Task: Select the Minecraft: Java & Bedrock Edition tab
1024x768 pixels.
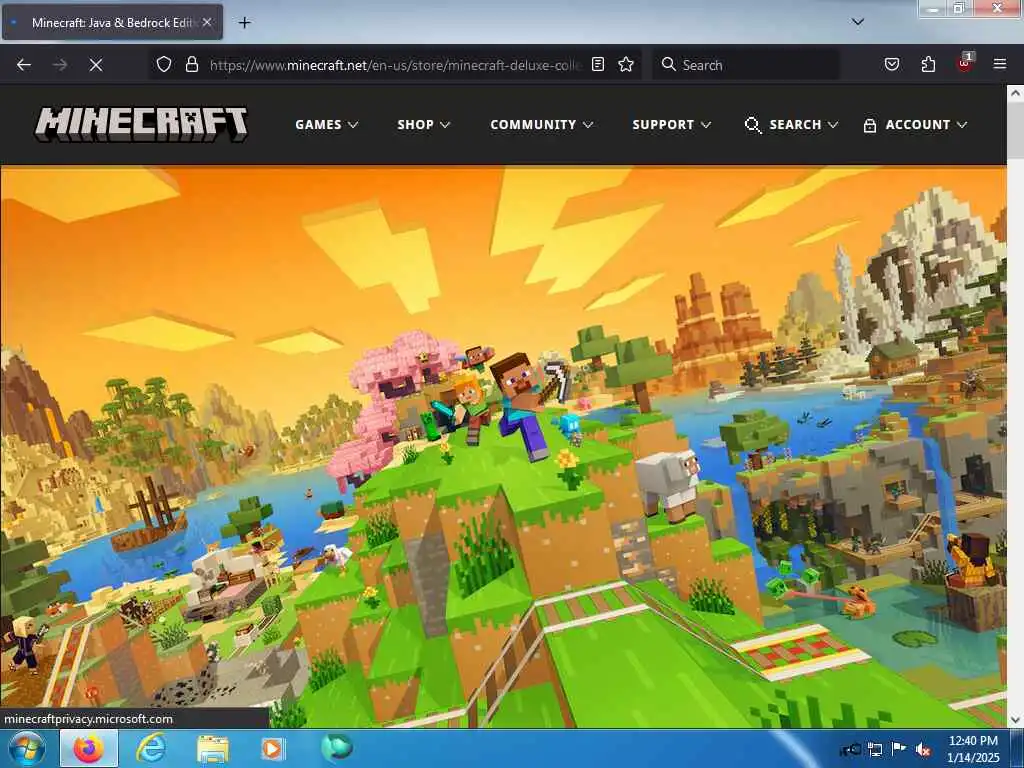Action: [x=112, y=22]
